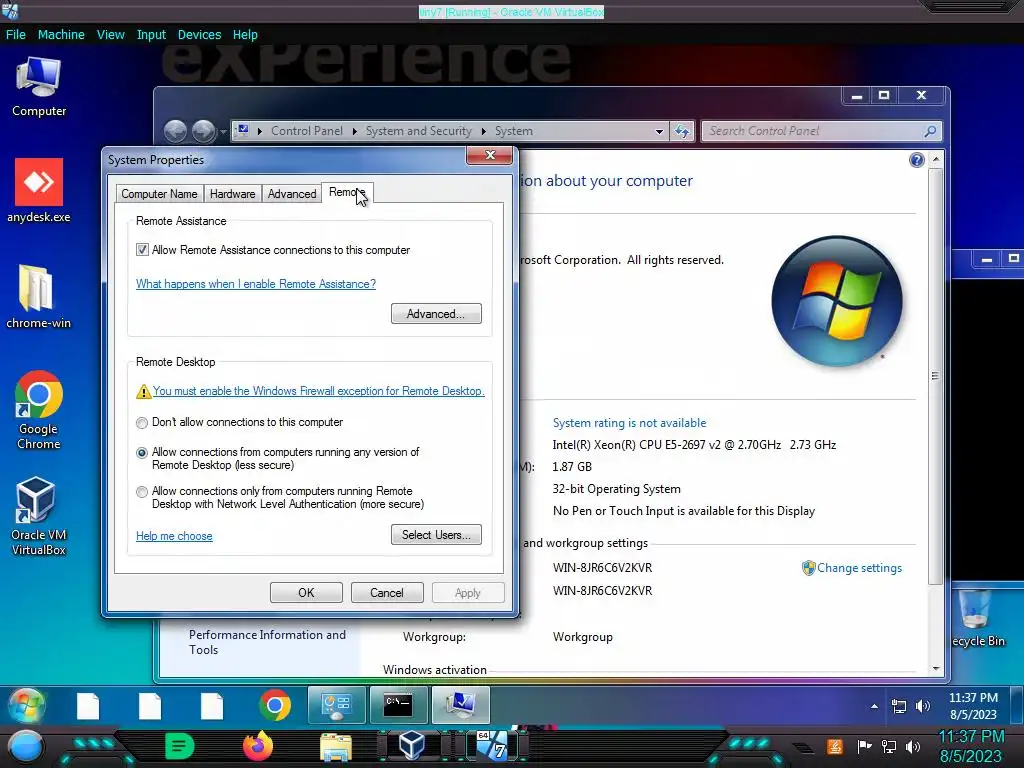Image resolution: width=1024 pixels, height=768 pixels.
Task: Click the refresh button beside address bar
Action: (x=682, y=131)
